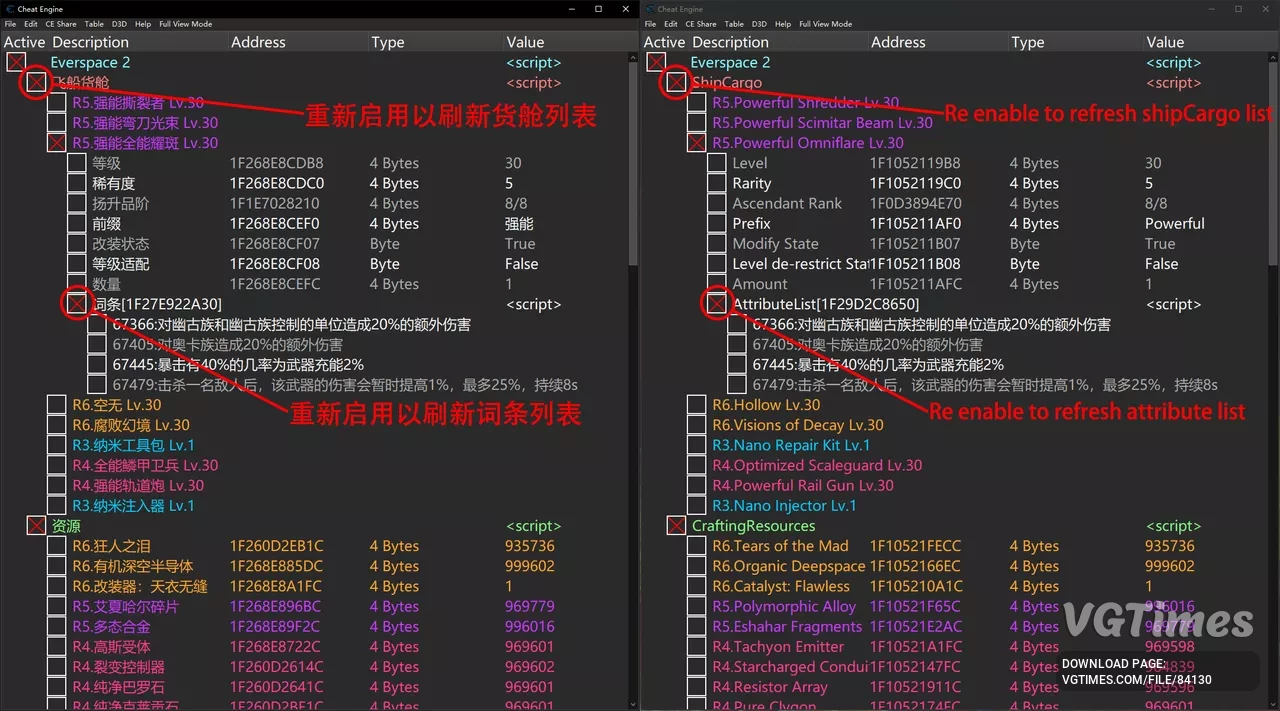The image size is (1280, 711).
Task: Click the 8/8 value of Ascendant Rank
Action: pyautogui.click(x=1156, y=203)
